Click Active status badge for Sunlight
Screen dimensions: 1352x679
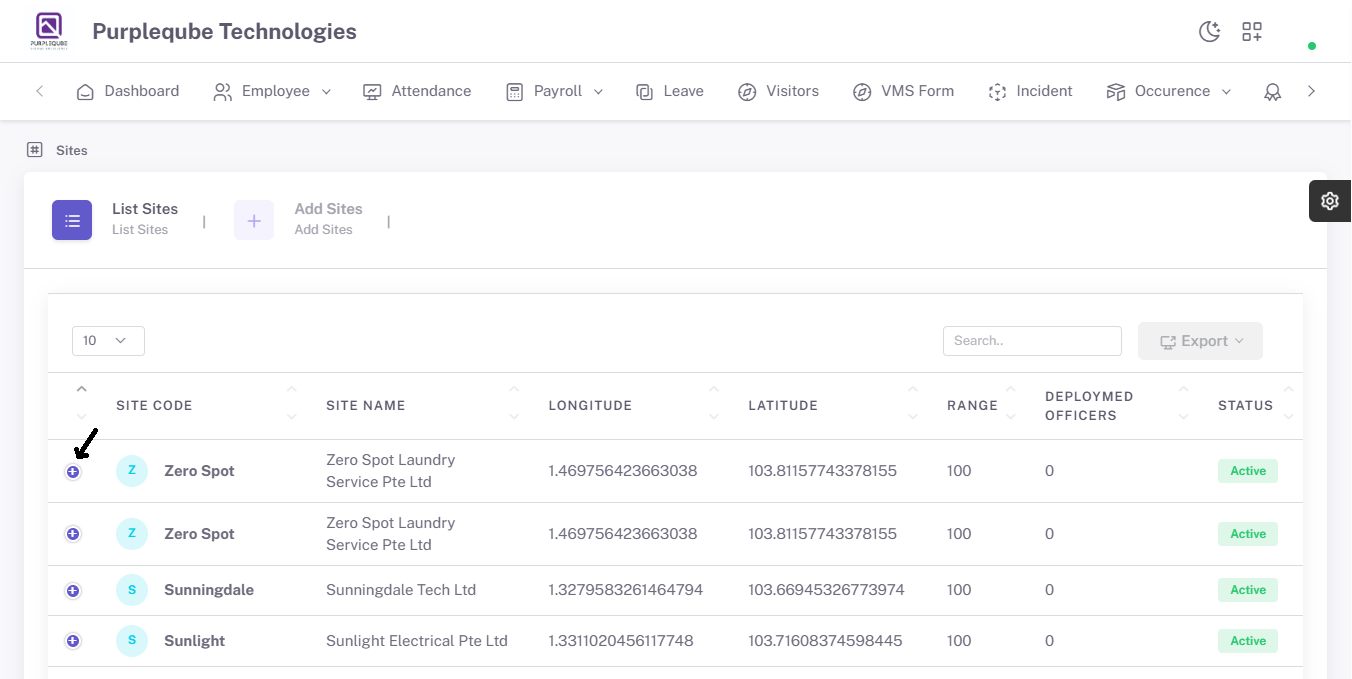point(1248,641)
